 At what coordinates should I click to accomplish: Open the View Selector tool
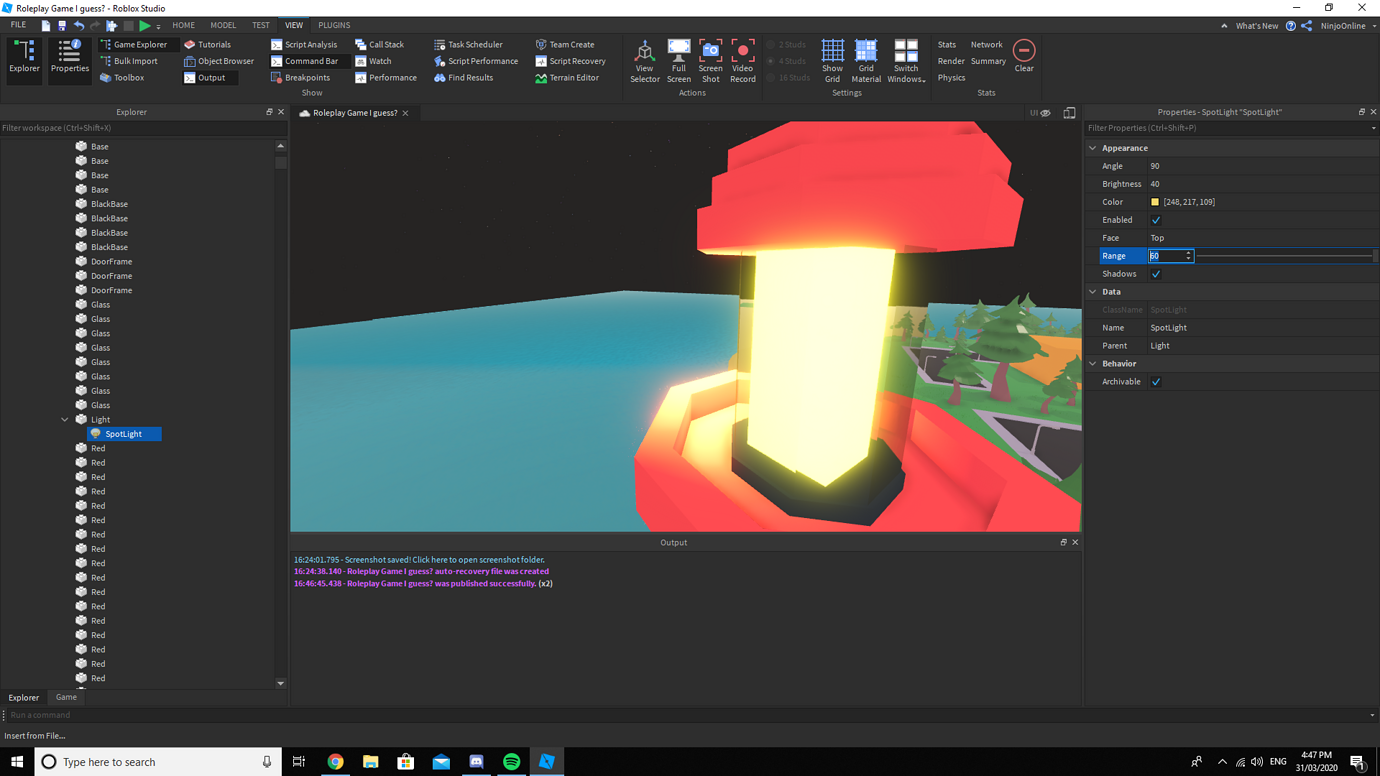(x=645, y=61)
